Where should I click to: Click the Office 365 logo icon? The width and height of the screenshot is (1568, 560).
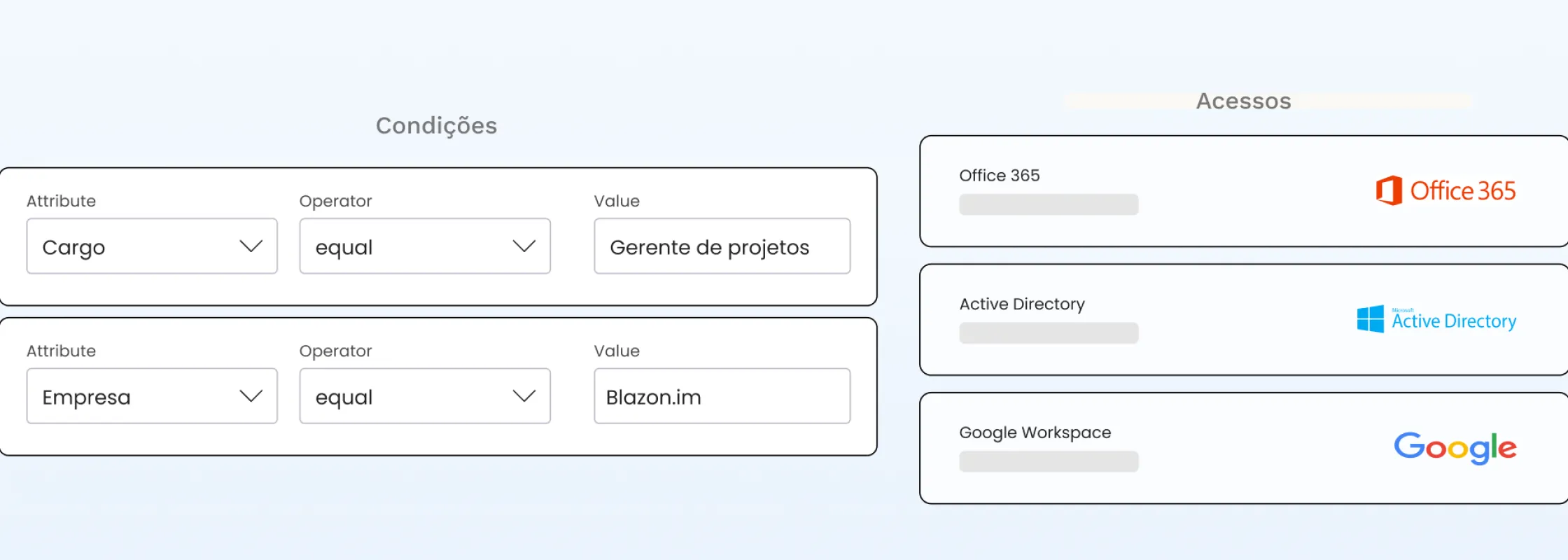[1389, 190]
